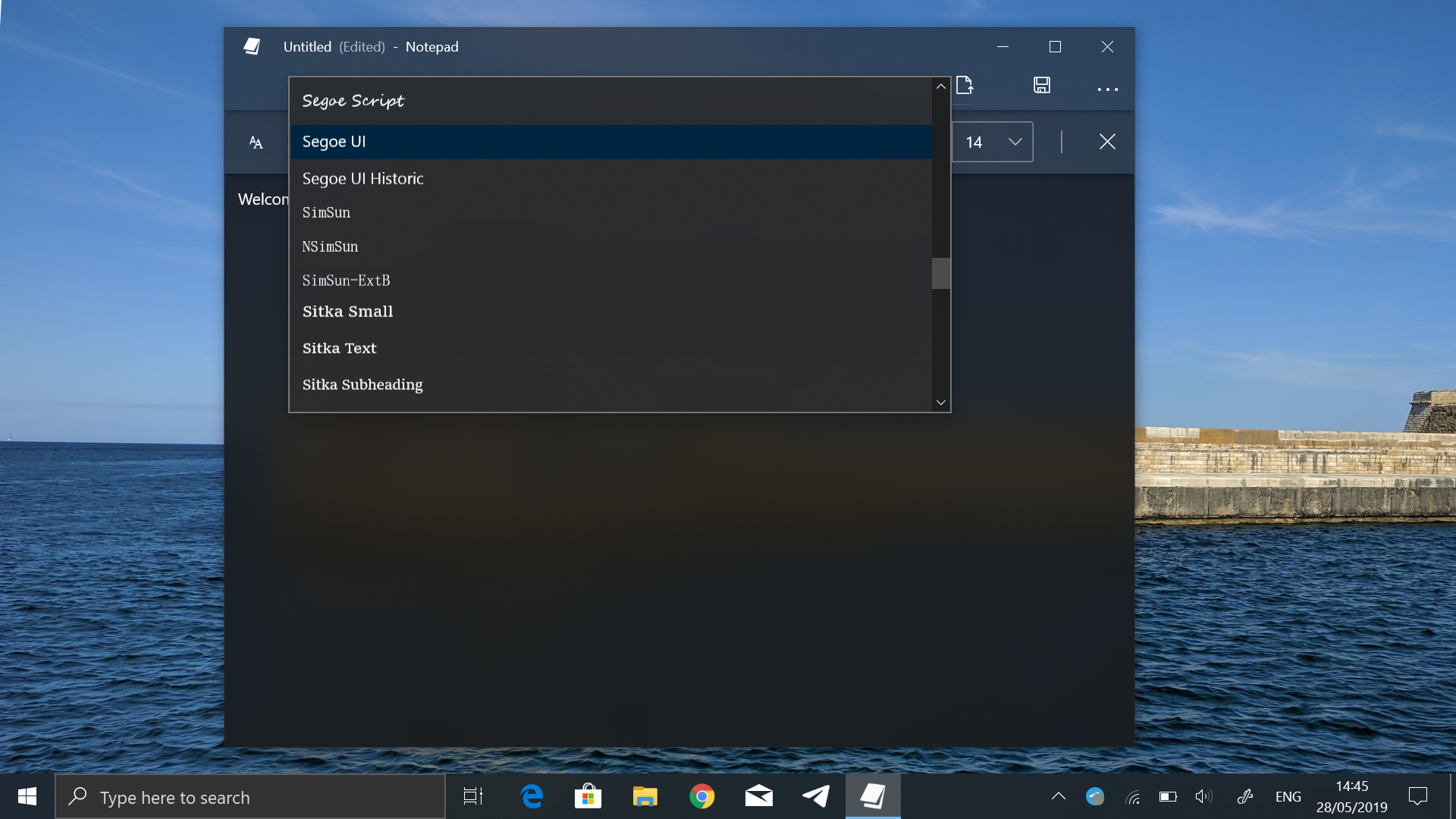1456x819 pixels.
Task: Open Telegram from the taskbar
Action: 816,796
